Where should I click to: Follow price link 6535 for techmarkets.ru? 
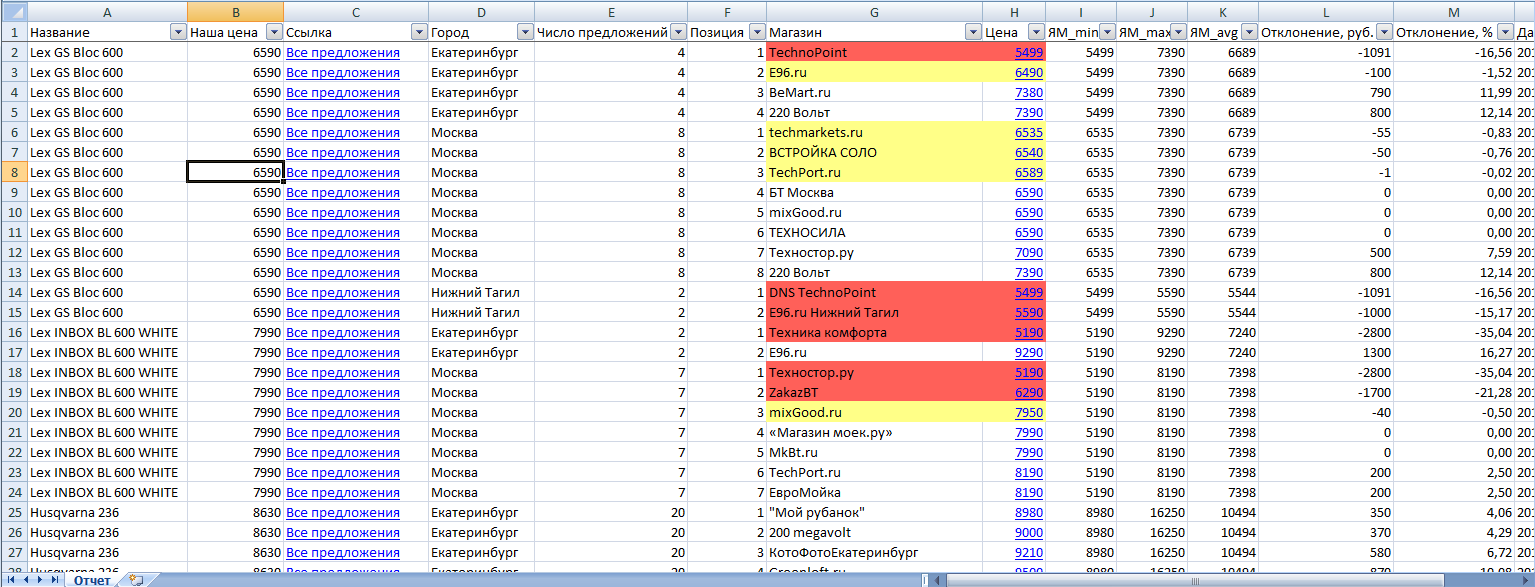tap(1029, 132)
